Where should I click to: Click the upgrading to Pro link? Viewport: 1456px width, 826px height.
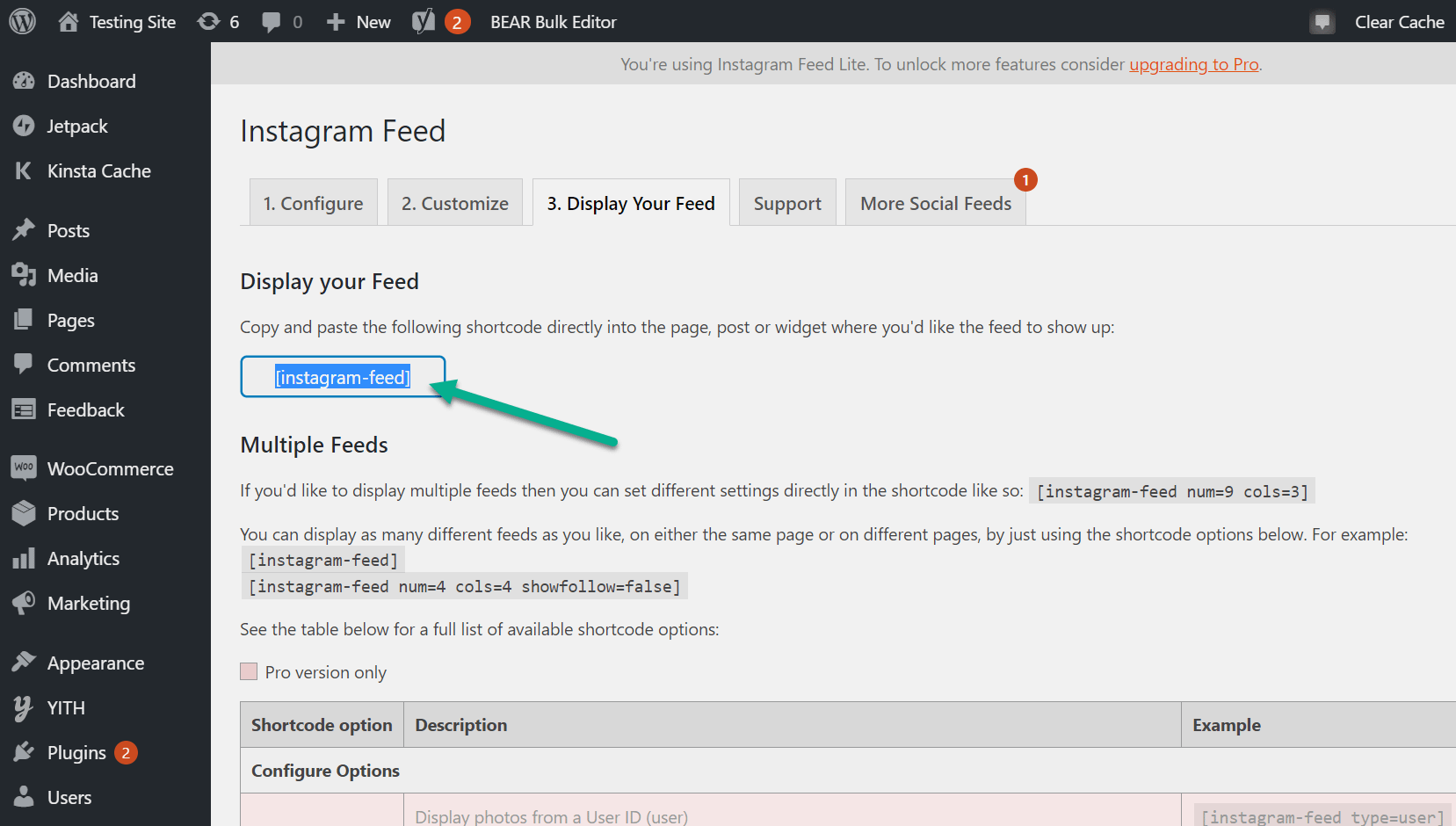tap(1193, 64)
